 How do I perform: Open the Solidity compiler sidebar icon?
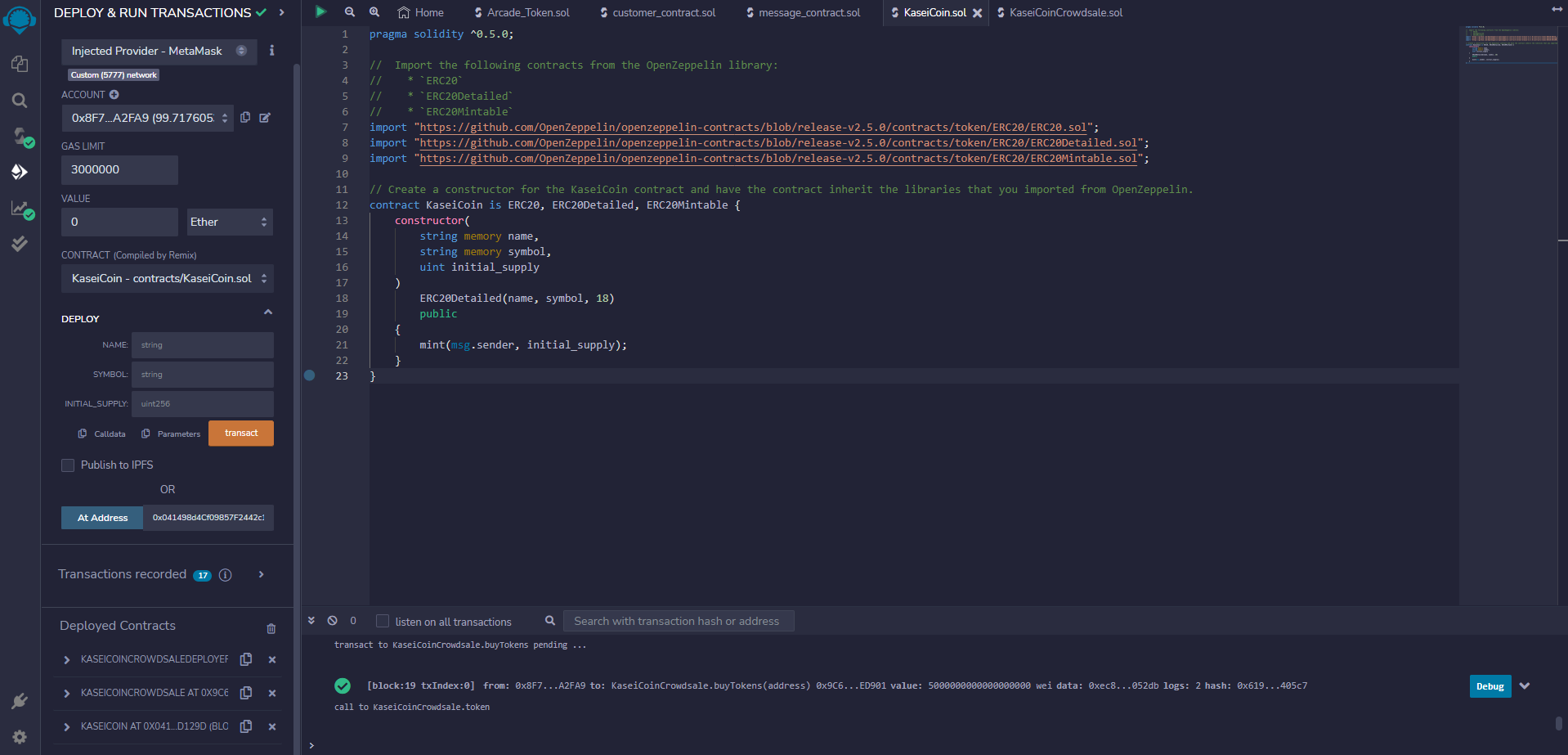21,136
